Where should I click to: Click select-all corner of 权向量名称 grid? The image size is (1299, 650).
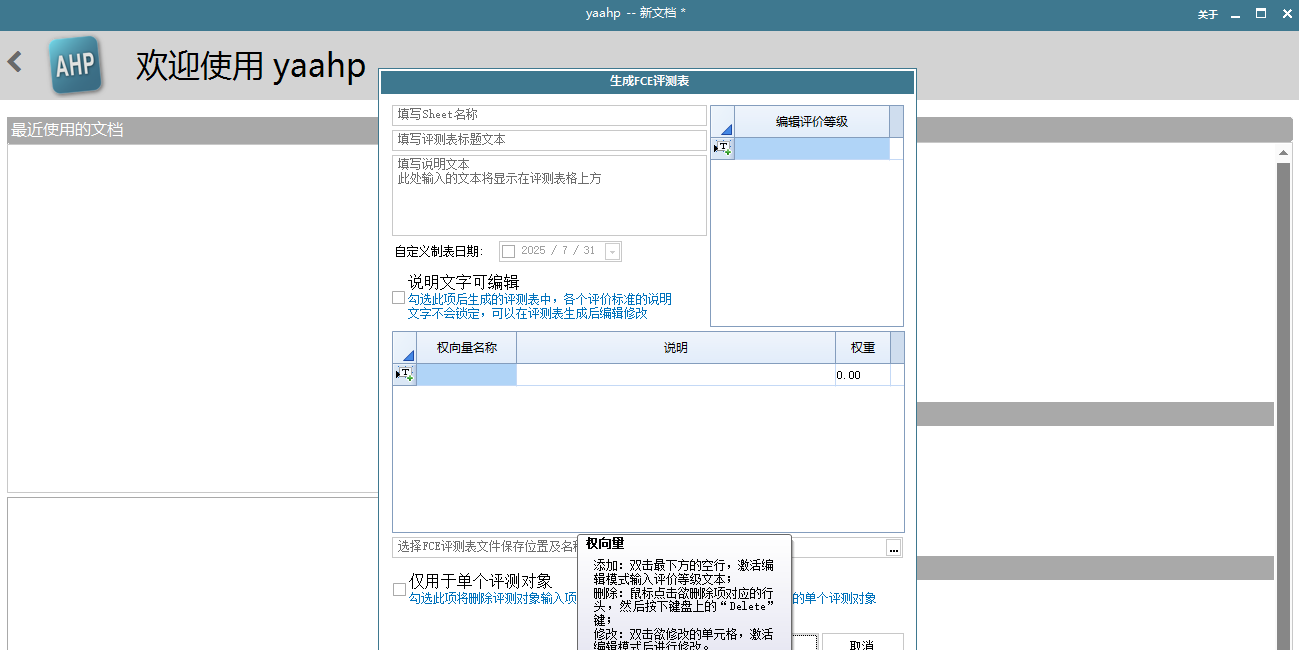tap(404, 348)
